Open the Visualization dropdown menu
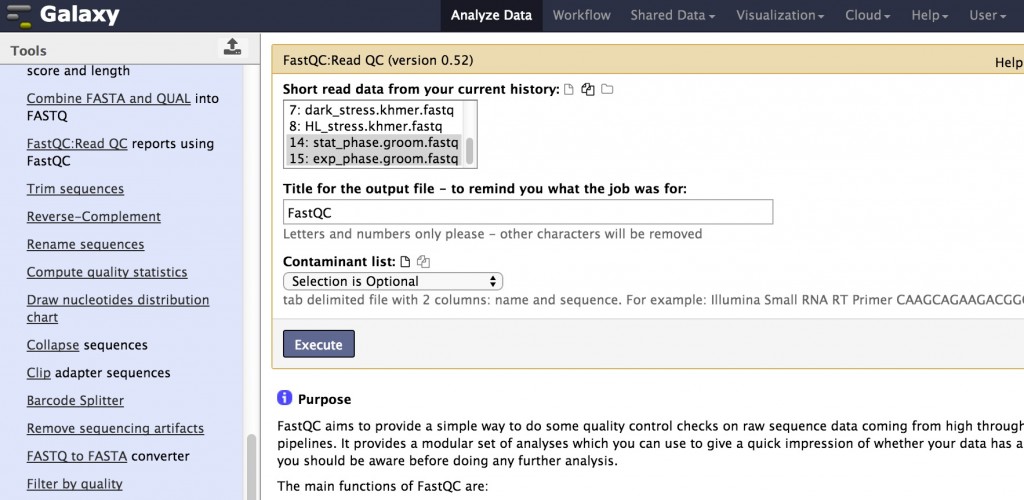 click(x=780, y=15)
